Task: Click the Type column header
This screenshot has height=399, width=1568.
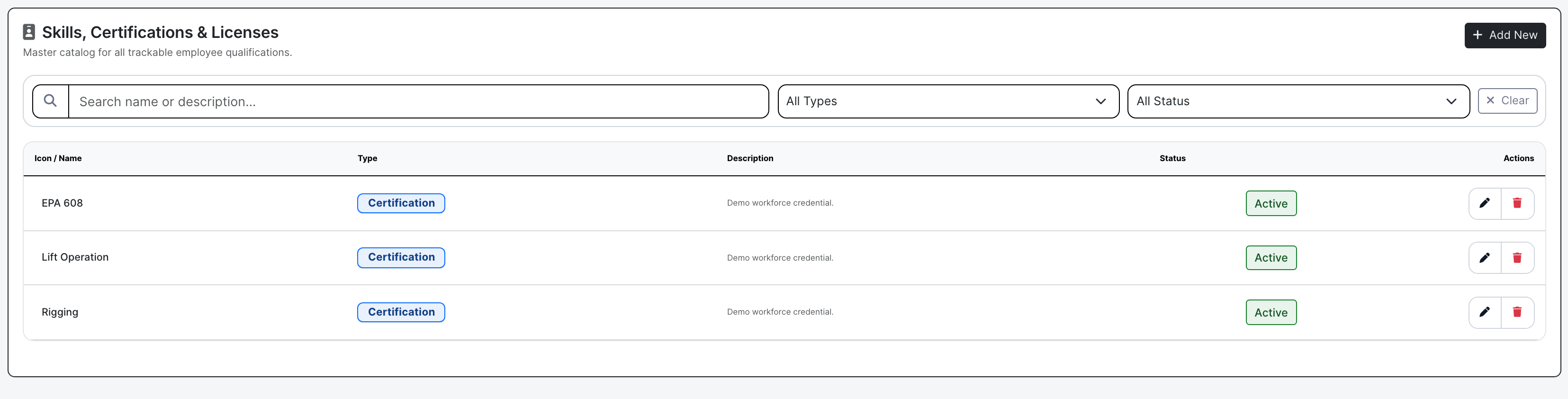Action: click(367, 158)
